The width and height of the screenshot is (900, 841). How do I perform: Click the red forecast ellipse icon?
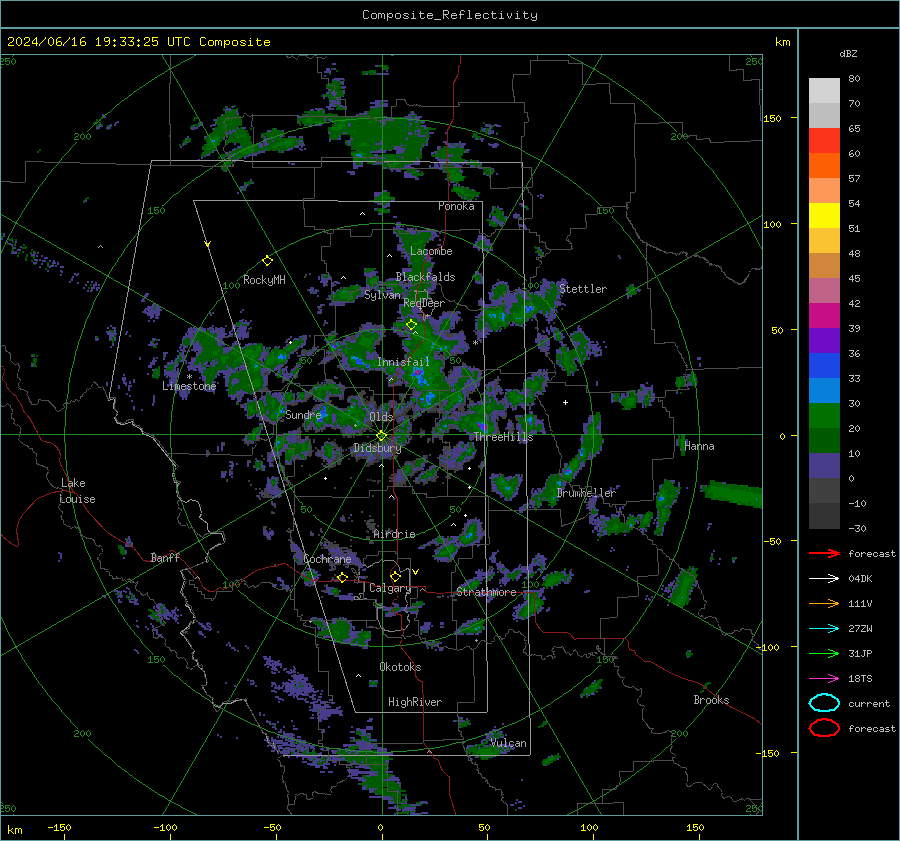[x=824, y=728]
